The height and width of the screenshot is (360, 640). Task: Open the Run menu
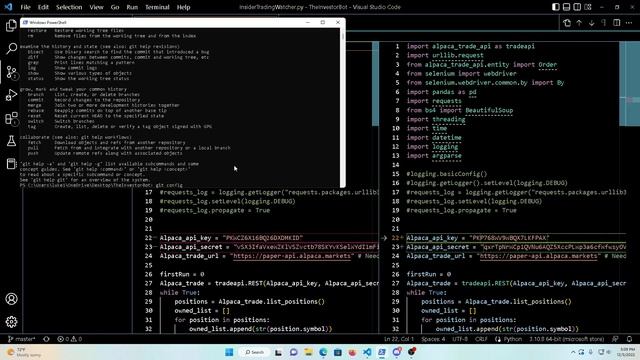click(132, 7)
